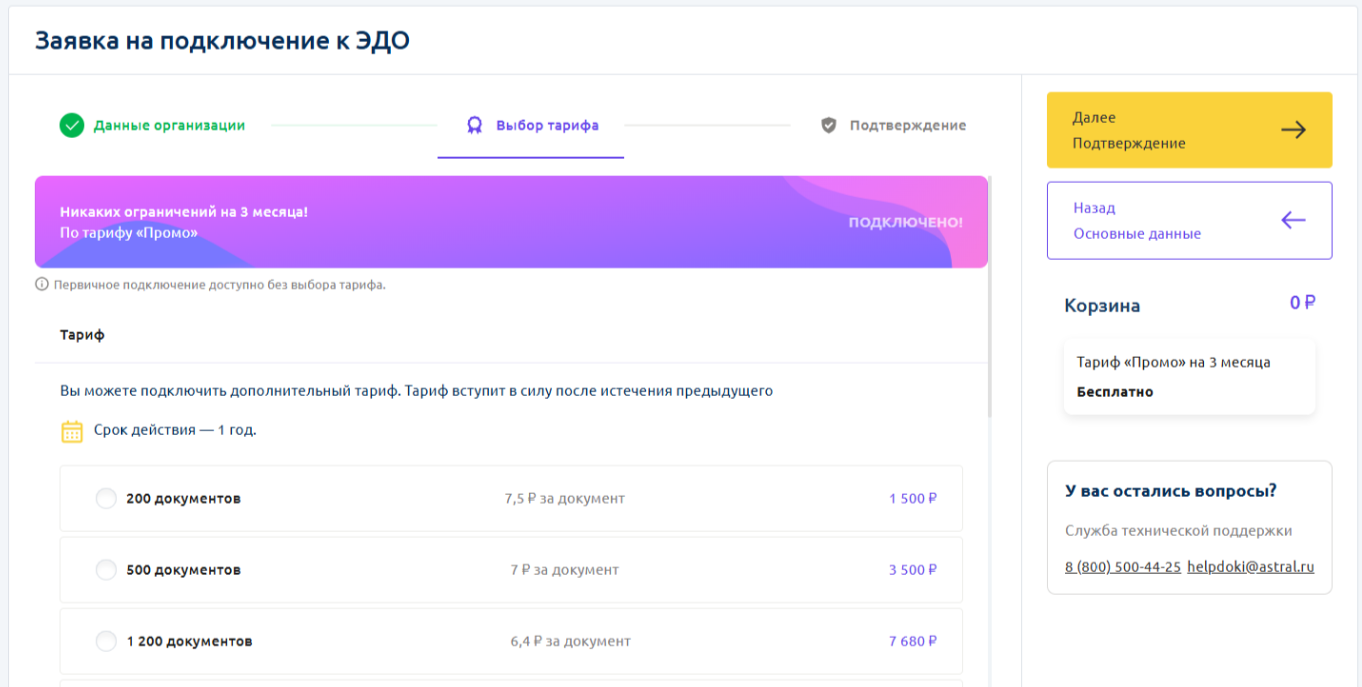
Task: Click the left arrow icon in Назад button
Action: click(1294, 220)
